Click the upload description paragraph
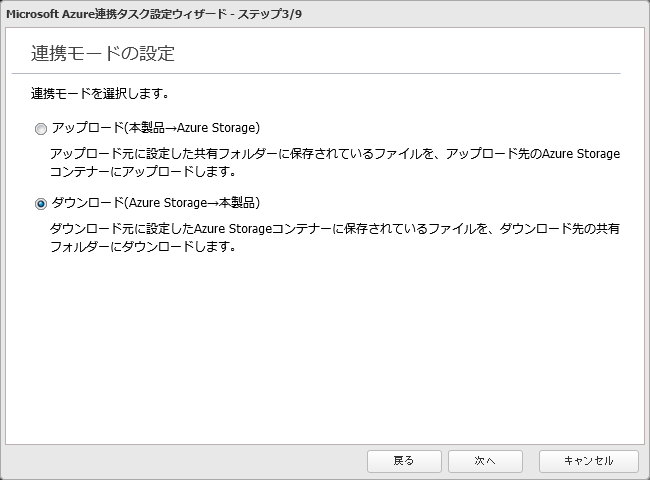 (335, 162)
